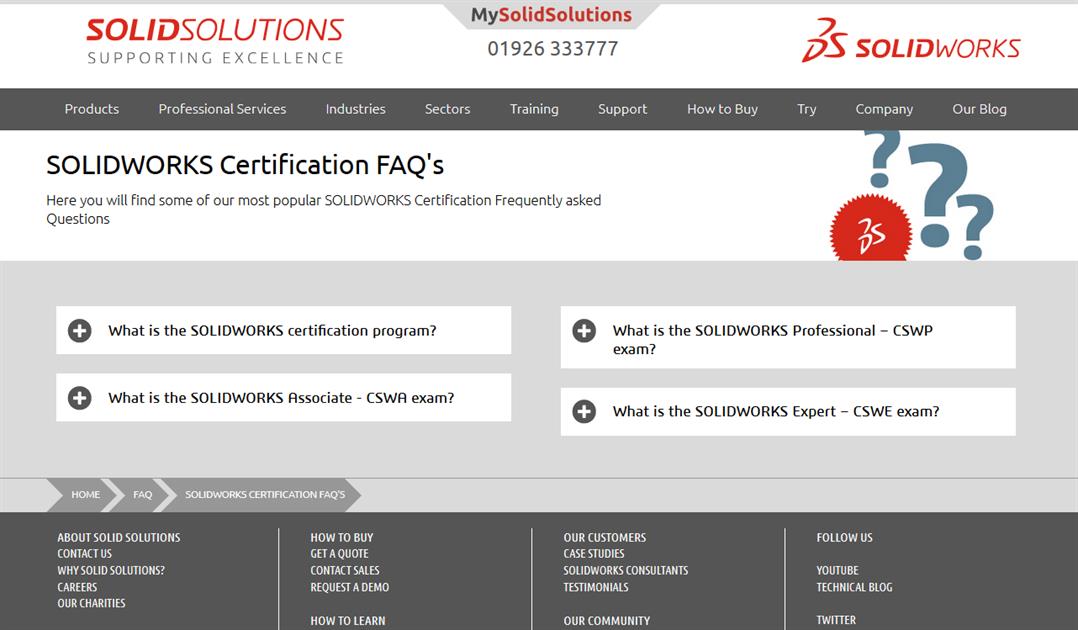Click Contact Us in the footer
The height and width of the screenshot is (630, 1078).
coord(84,553)
